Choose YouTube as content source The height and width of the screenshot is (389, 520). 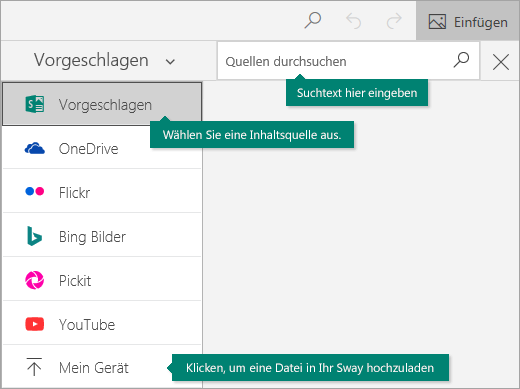click(x=102, y=324)
